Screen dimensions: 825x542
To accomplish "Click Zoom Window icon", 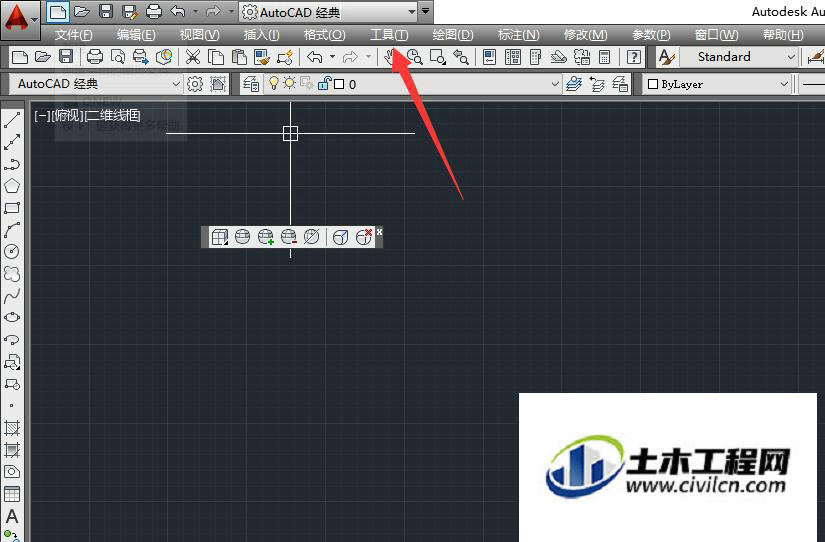I will point(438,57).
